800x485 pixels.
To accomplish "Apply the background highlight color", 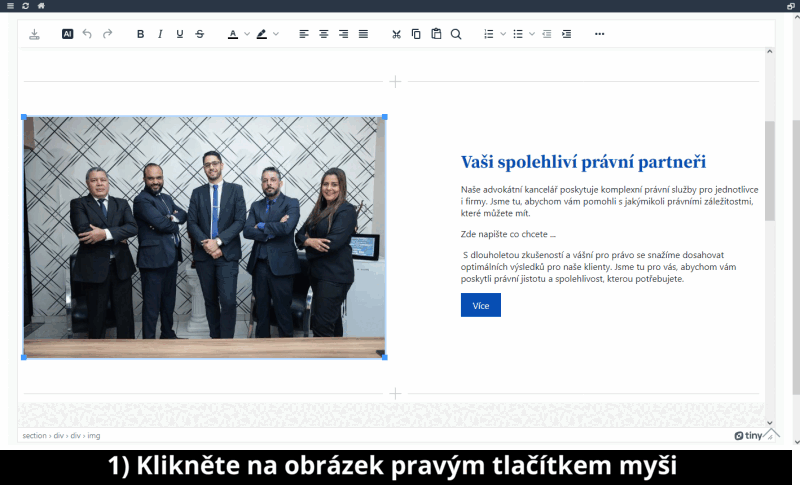I will [x=262, y=34].
